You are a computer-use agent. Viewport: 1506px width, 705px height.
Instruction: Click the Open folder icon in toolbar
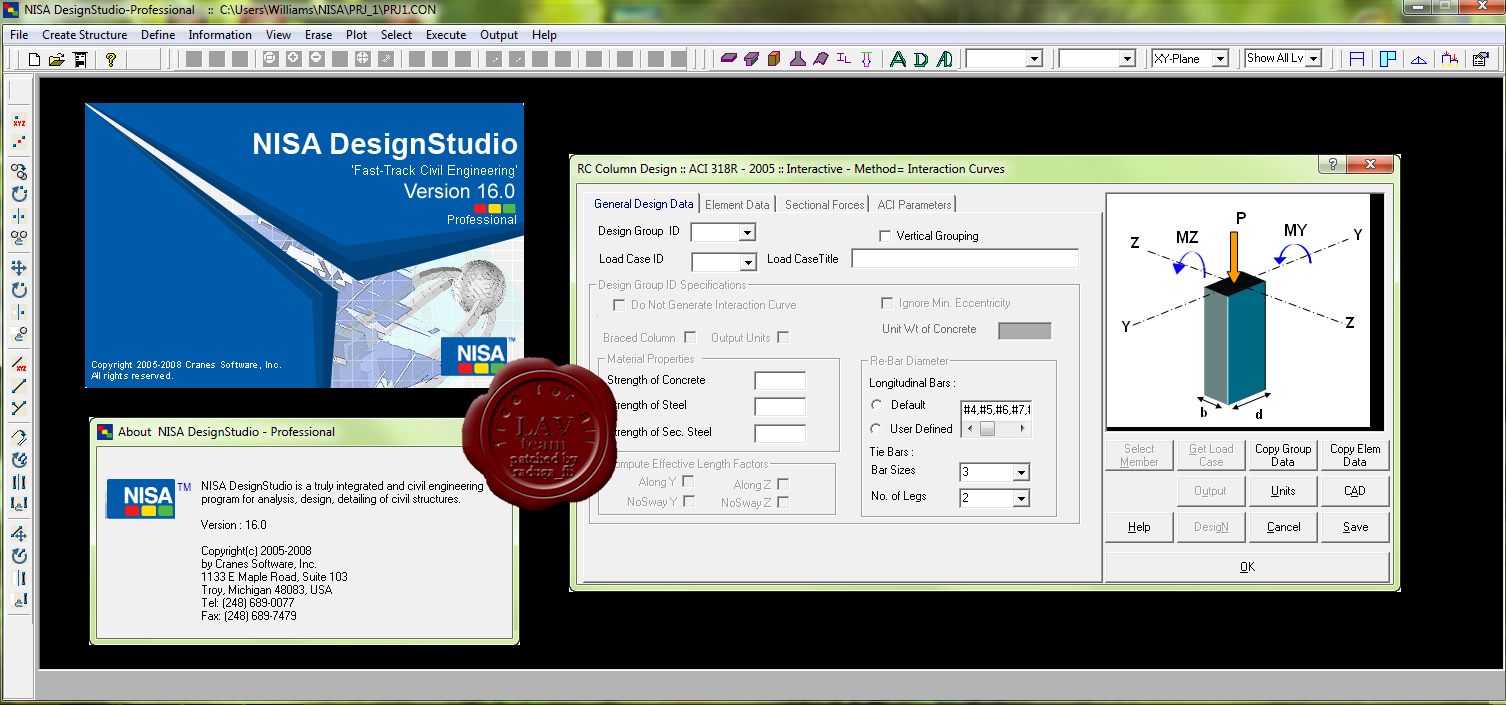click(x=57, y=59)
